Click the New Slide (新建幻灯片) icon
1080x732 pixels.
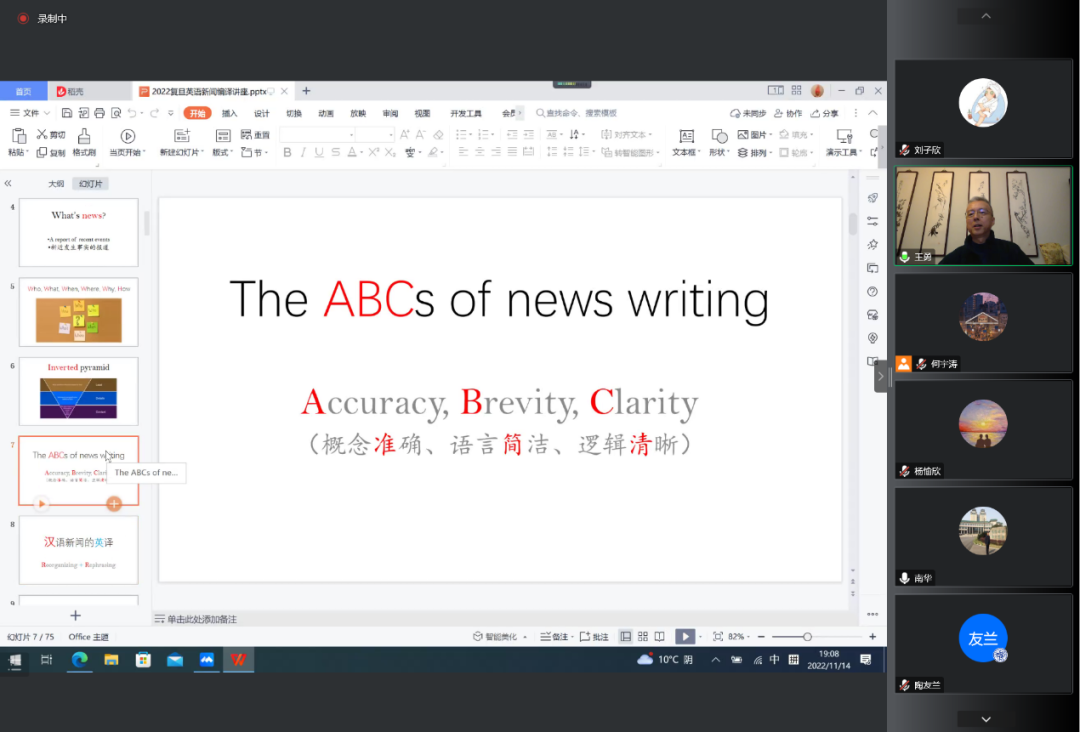click(x=182, y=136)
